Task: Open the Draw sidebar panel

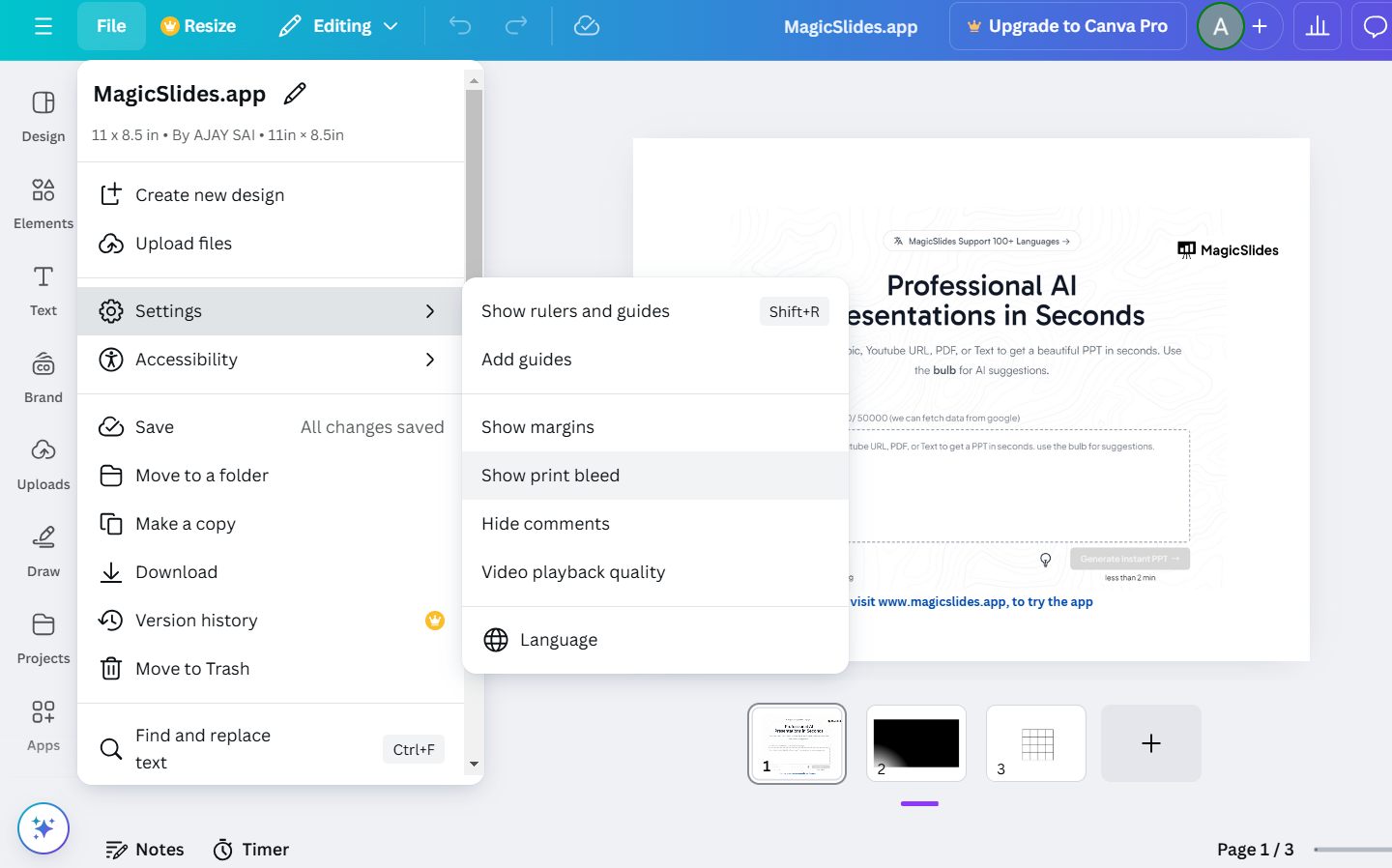Action: pyautogui.click(x=43, y=551)
